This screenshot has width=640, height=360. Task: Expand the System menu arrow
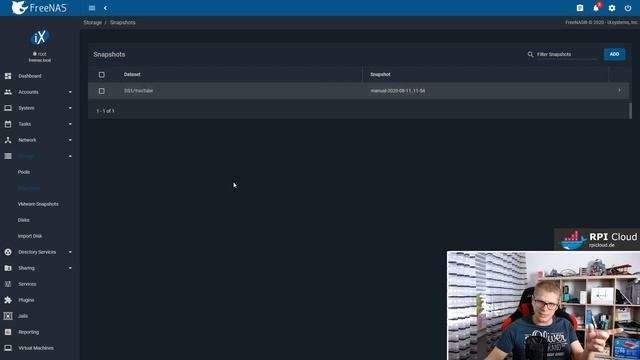tap(70, 108)
